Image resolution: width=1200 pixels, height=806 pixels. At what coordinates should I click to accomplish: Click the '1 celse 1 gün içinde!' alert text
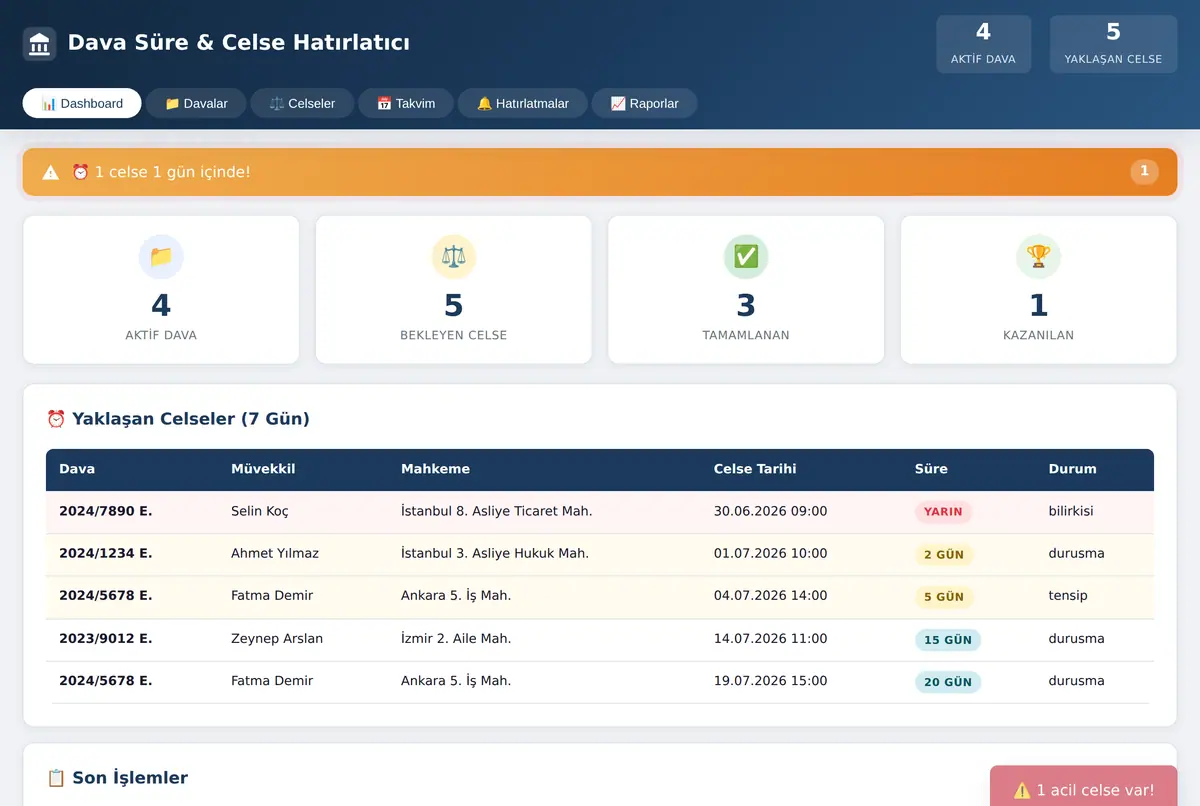click(161, 172)
